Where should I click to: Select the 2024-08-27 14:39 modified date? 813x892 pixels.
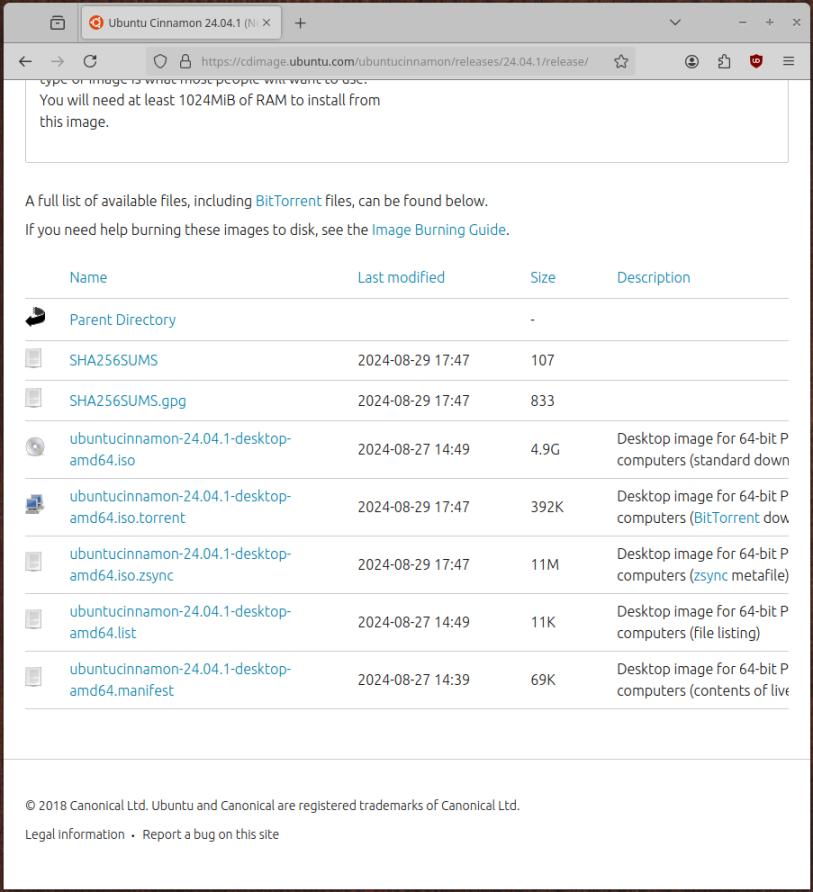pos(414,679)
